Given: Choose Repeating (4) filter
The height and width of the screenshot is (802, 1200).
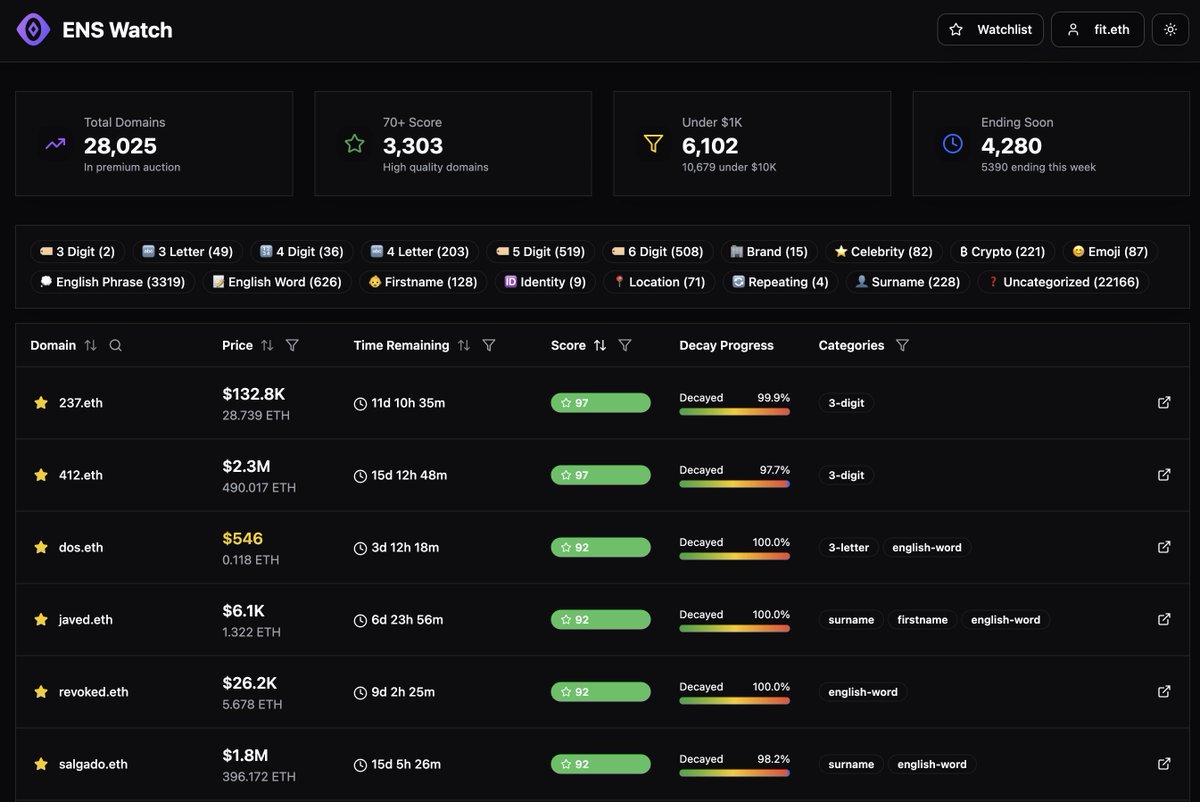Looking at the screenshot, I should click(x=780, y=282).
